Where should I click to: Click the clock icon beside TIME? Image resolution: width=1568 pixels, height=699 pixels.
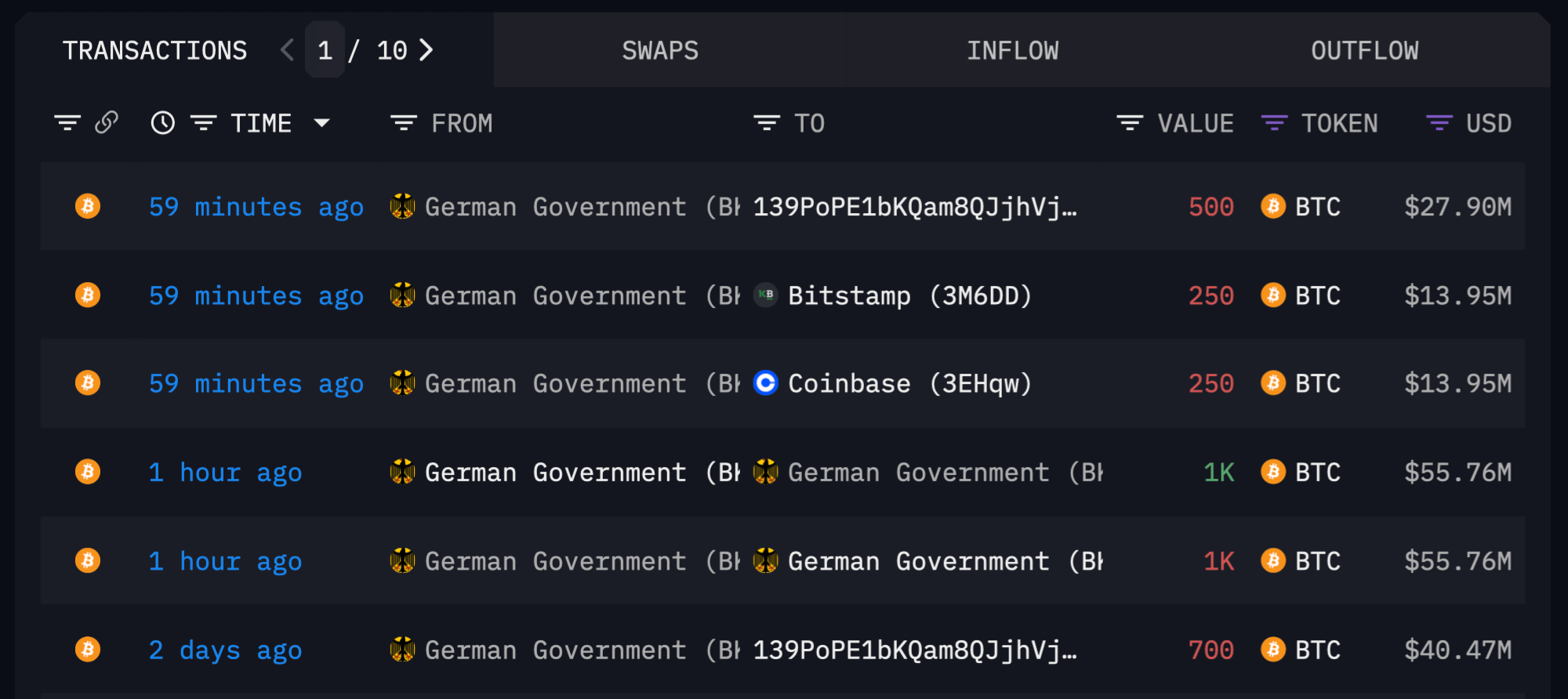[x=162, y=123]
